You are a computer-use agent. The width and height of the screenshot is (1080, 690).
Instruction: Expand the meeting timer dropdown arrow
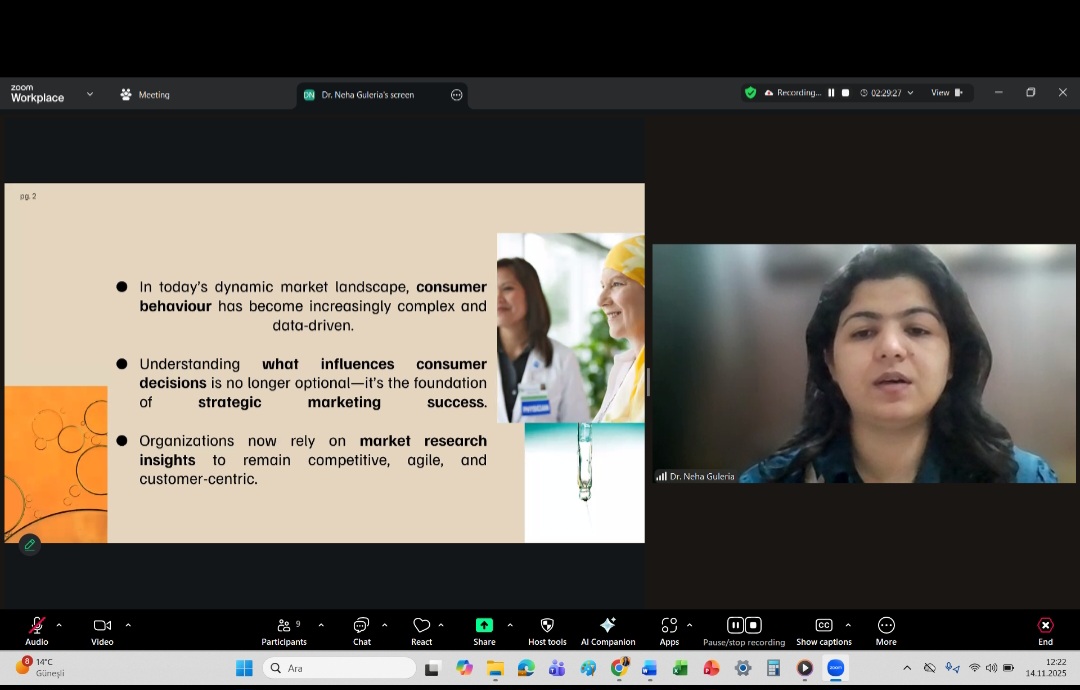click(x=910, y=93)
